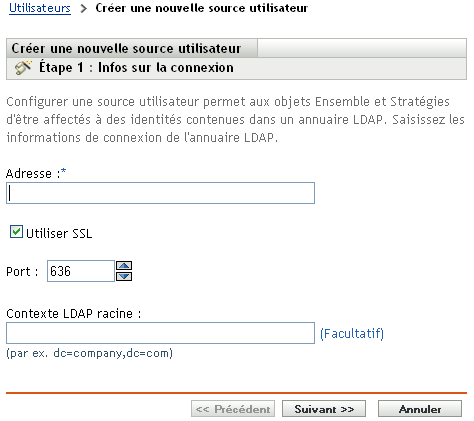Click the dc=company,dc=com example hint
Viewport: 474px width, 421px height.
[89, 353]
